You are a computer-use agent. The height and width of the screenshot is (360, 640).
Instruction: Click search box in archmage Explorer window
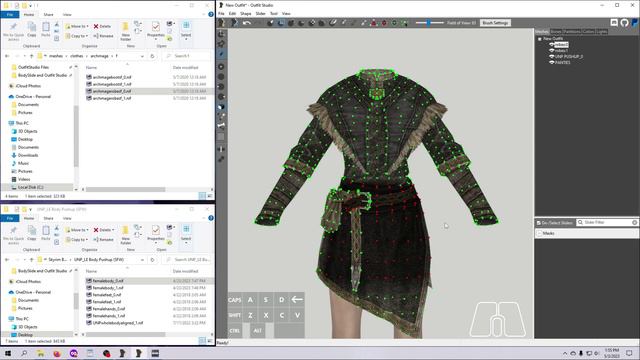[187, 56]
